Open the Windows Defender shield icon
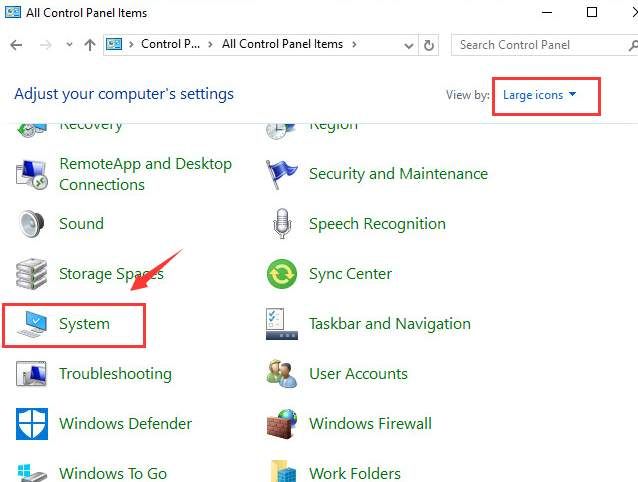The height and width of the screenshot is (482, 638). pos(32,424)
